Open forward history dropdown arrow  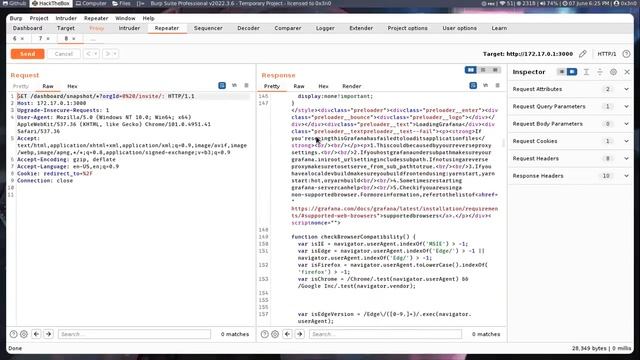click(x=116, y=54)
